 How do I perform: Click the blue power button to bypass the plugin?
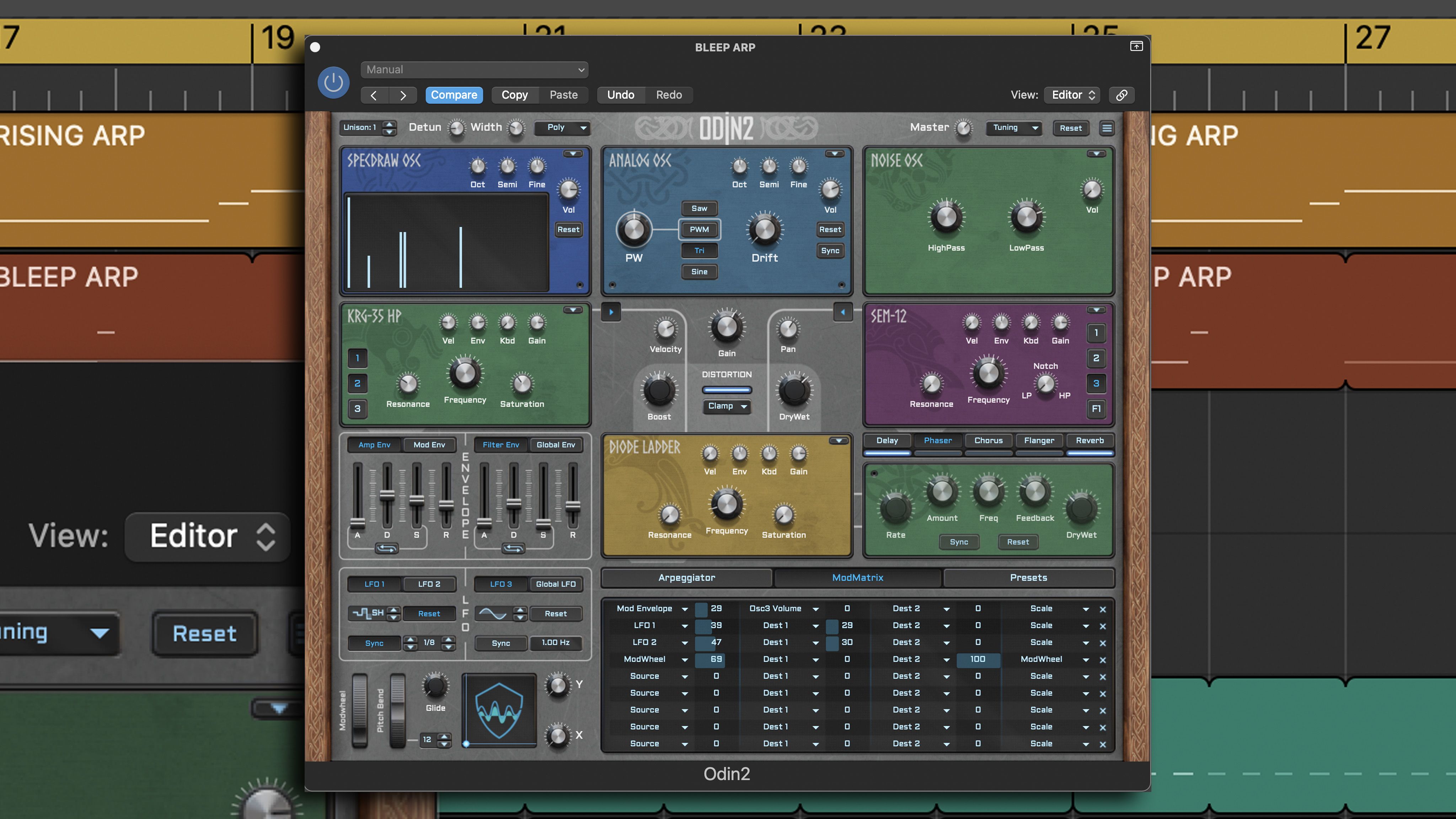coord(333,82)
